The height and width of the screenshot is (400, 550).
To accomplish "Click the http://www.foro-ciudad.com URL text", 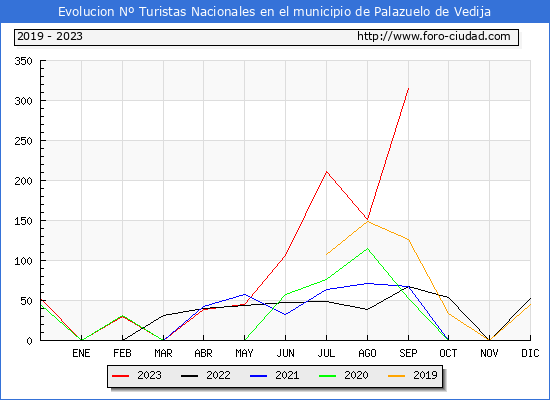I will [x=434, y=36].
